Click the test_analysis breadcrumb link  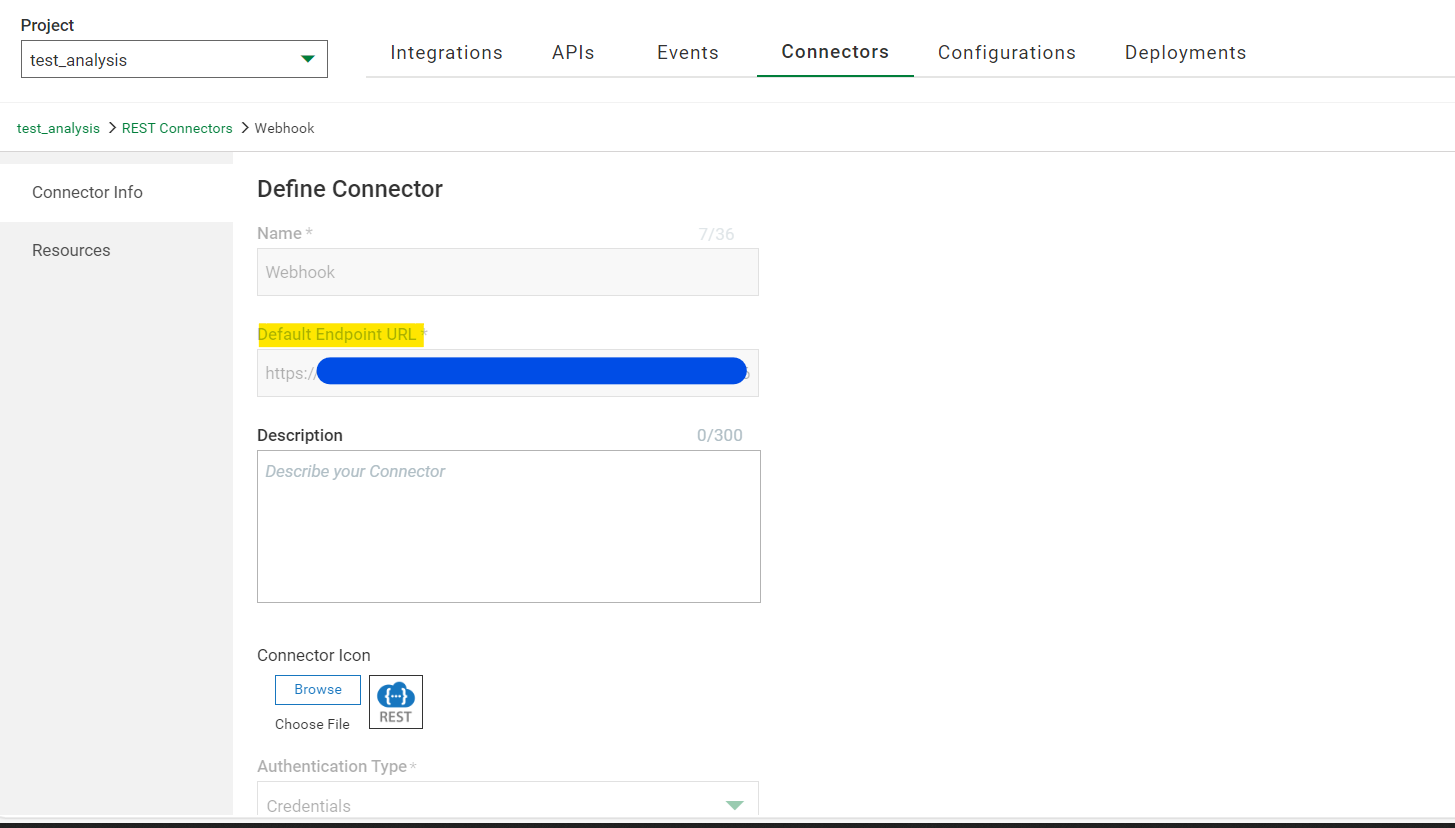(57, 128)
